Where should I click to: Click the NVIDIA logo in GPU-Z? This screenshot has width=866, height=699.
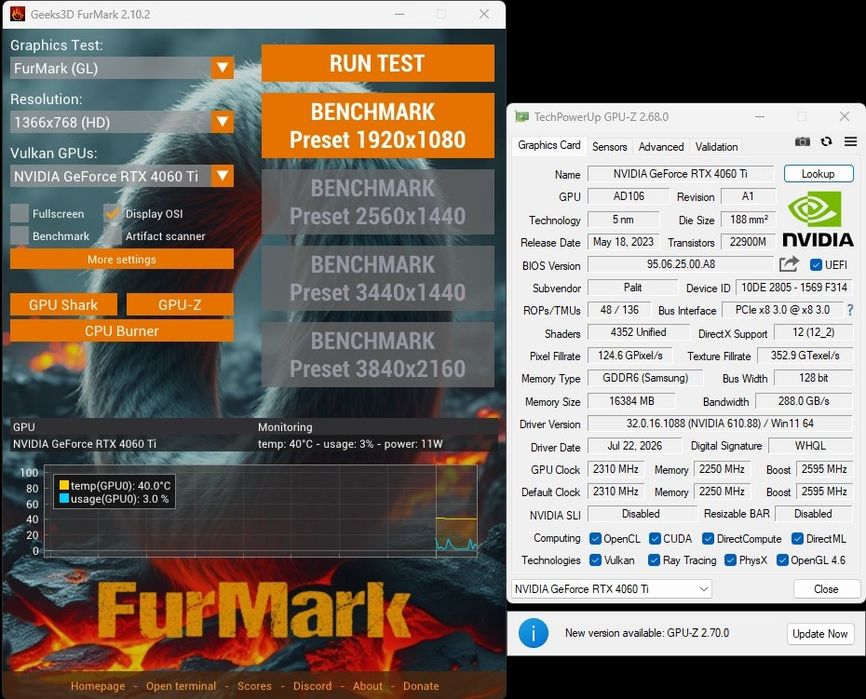pyautogui.click(x=818, y=219)
